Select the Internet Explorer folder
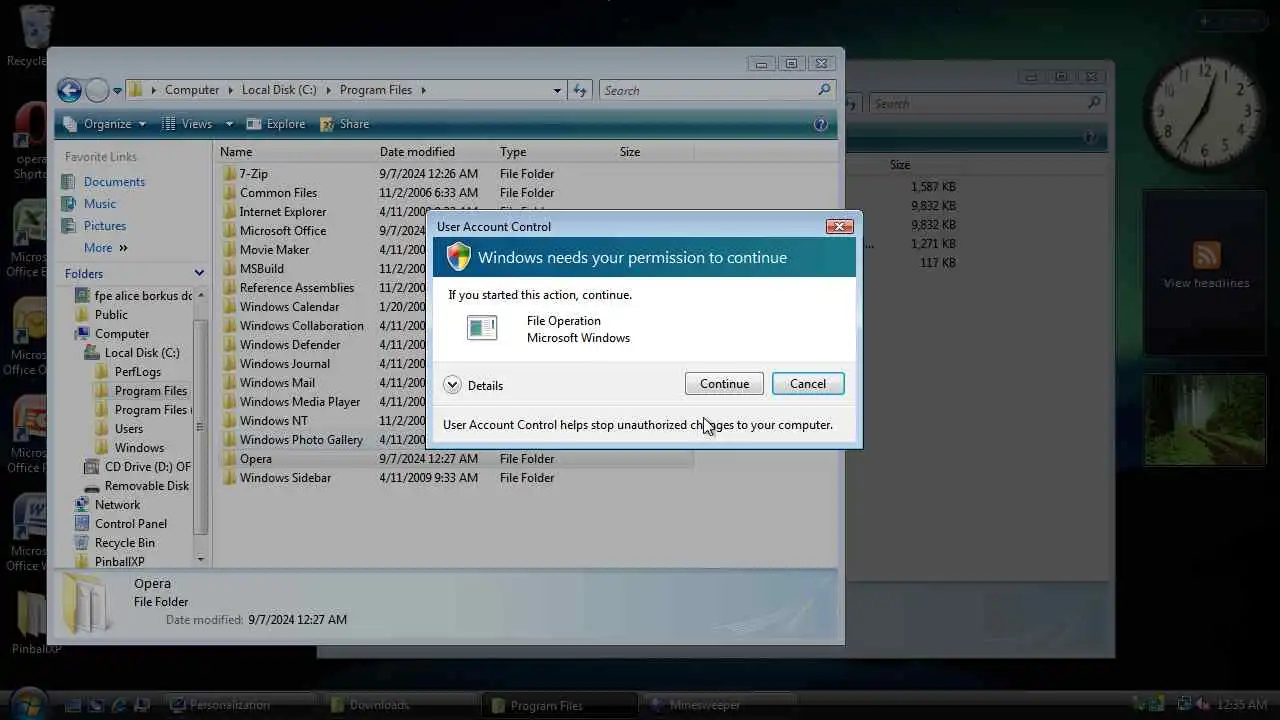 pyautogui.click(x=282, y=212)
